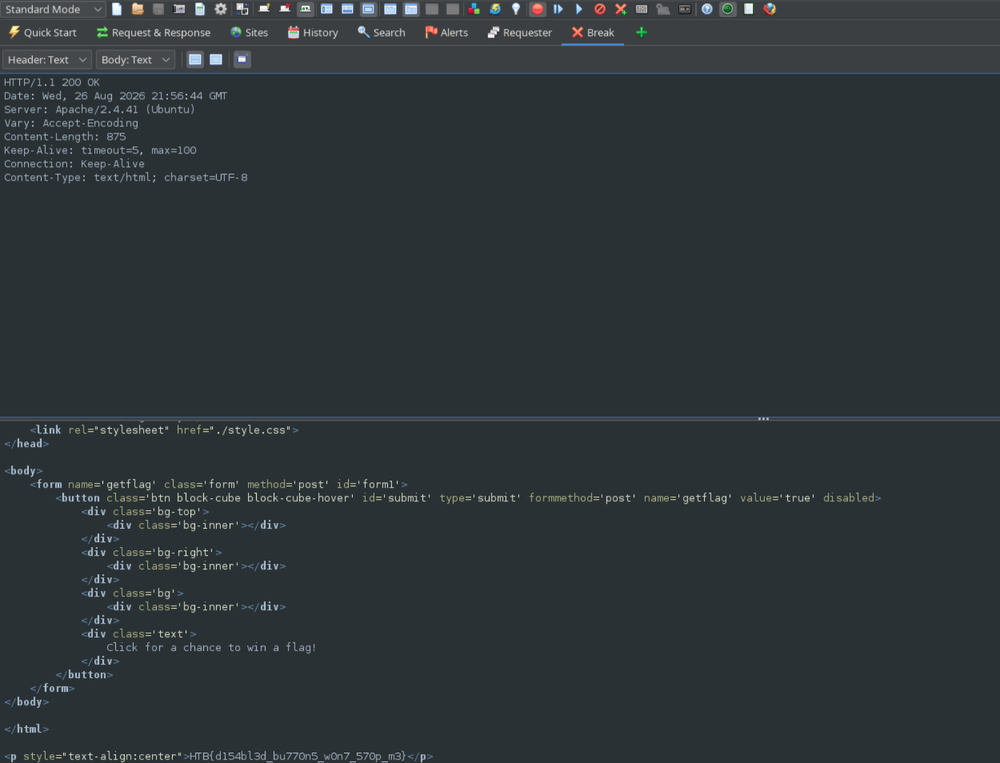This screenshot has height=763, width=1000.
Task: Open Options via the gear icon
Action: 221,9
